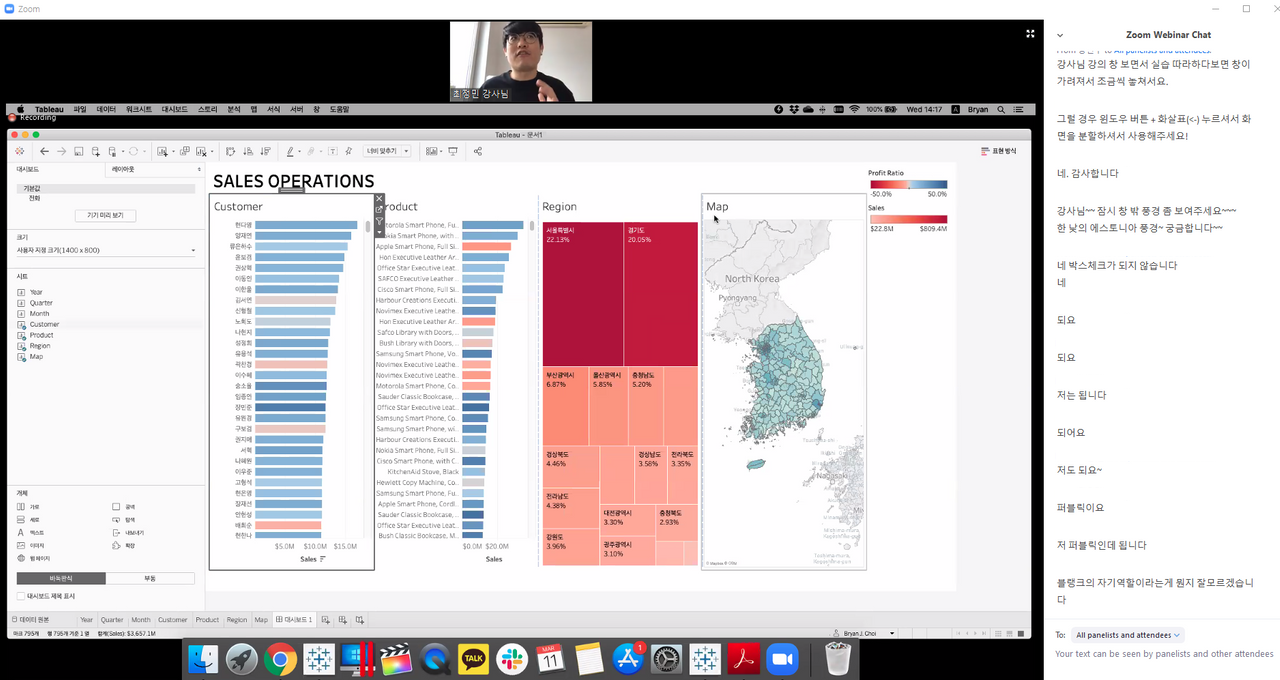
Task: Open the dashboard size dropdown (1400 x 800)
Action: [x=107, y=250]
